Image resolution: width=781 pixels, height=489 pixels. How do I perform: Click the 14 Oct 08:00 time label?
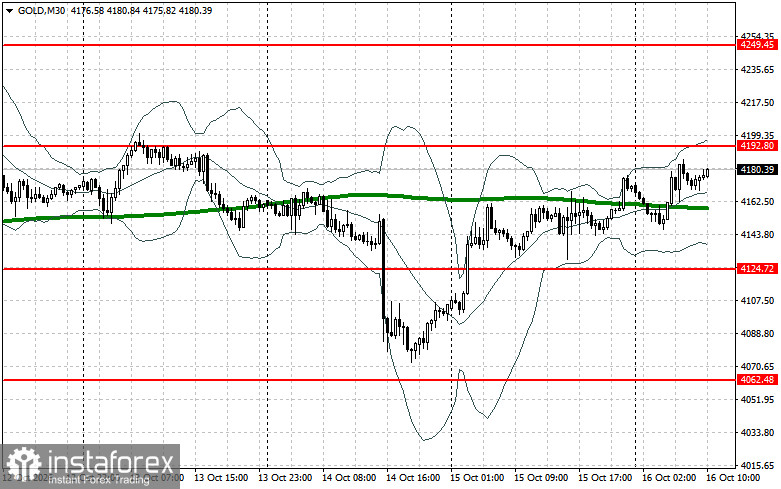tap(349, 478)
